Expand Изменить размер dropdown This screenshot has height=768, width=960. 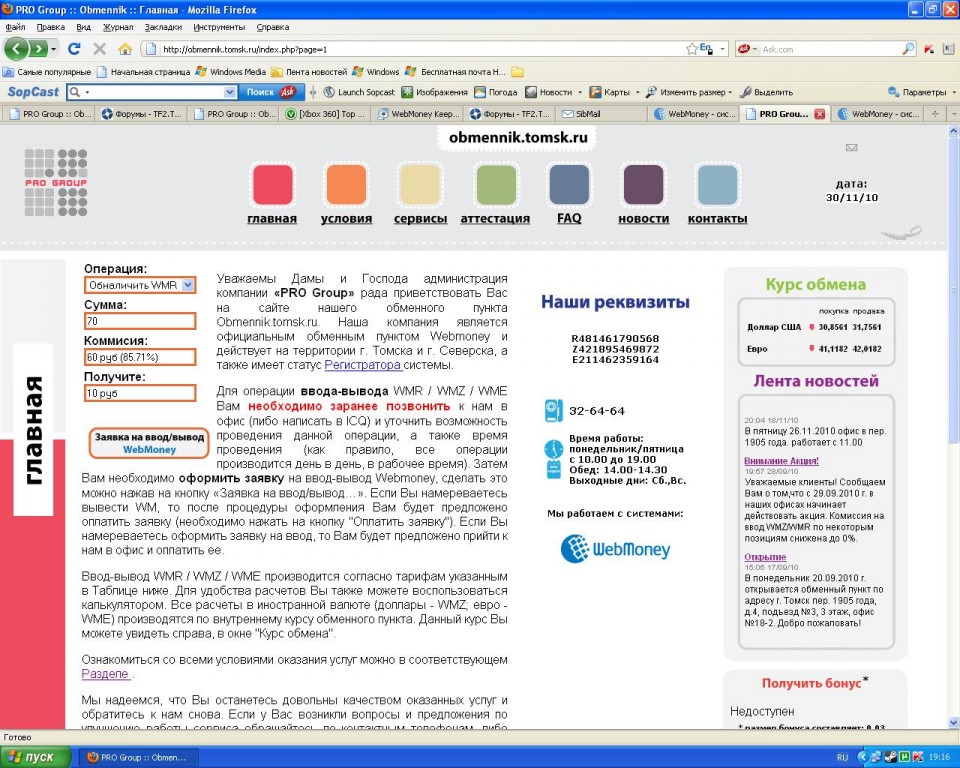click(730, 92)
